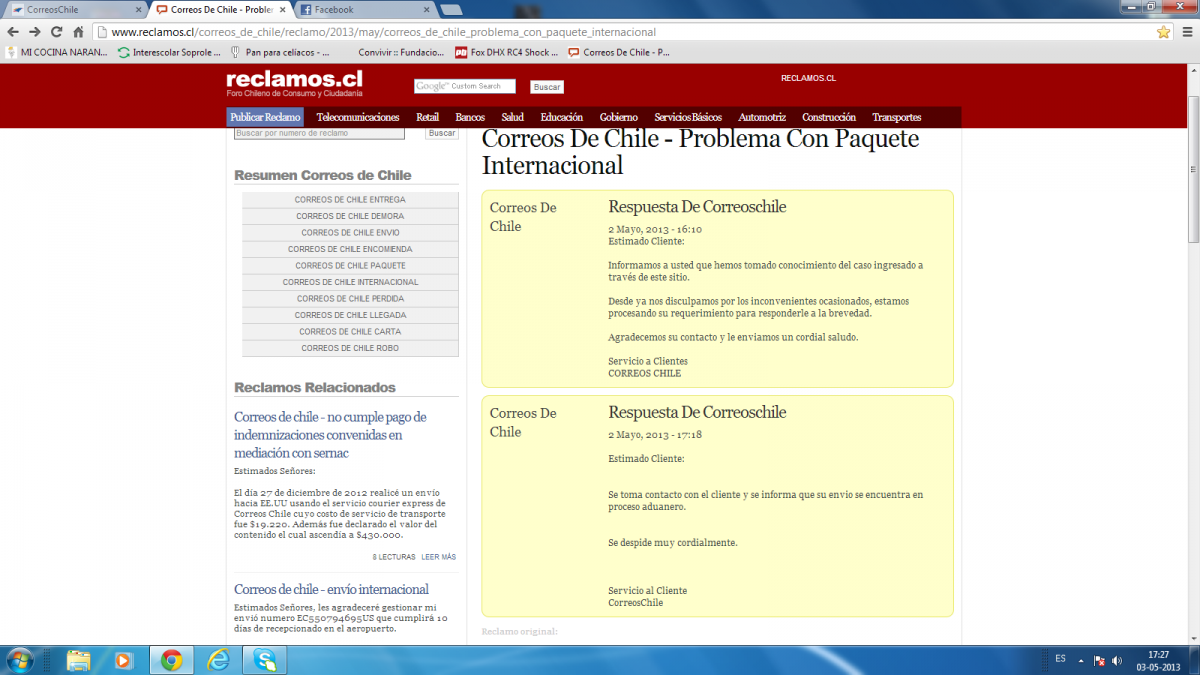
Task: Select CORREOS DE CHILE DEMORA
Action: click(350, 216)
